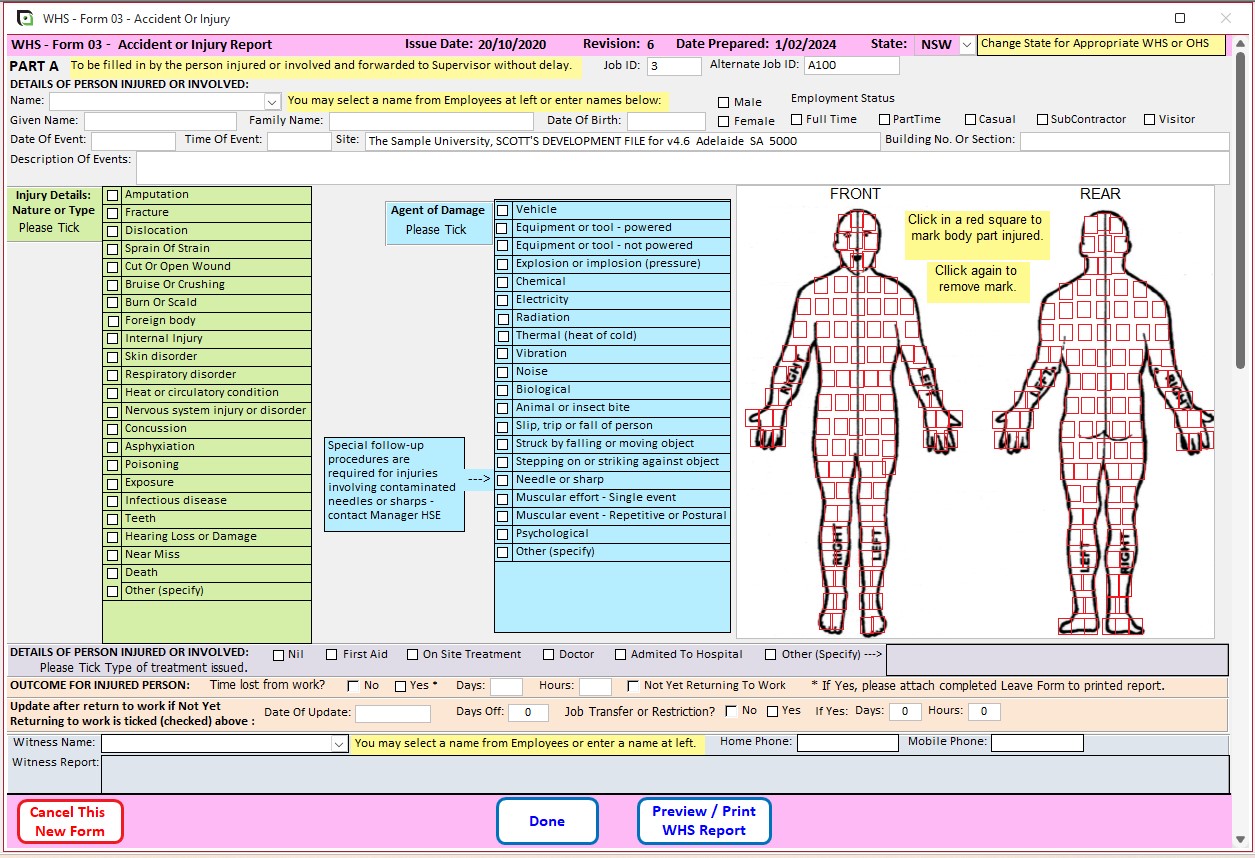Click the Done button

click(x=546, y=820)
